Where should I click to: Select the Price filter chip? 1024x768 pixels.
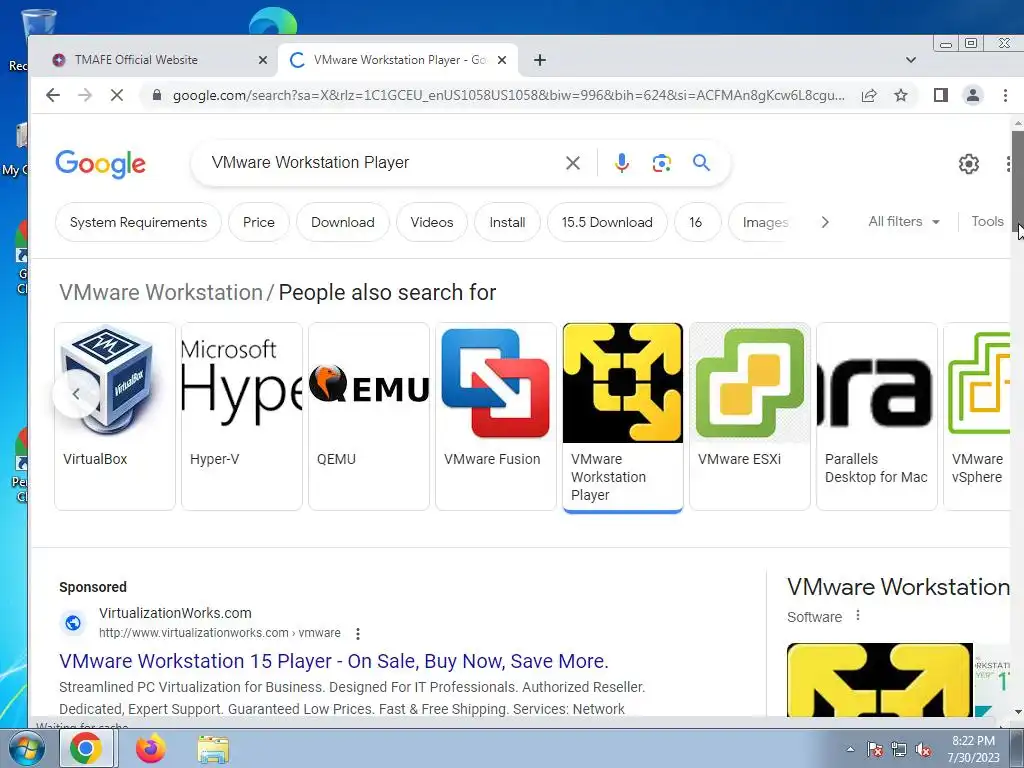(259, 222)
